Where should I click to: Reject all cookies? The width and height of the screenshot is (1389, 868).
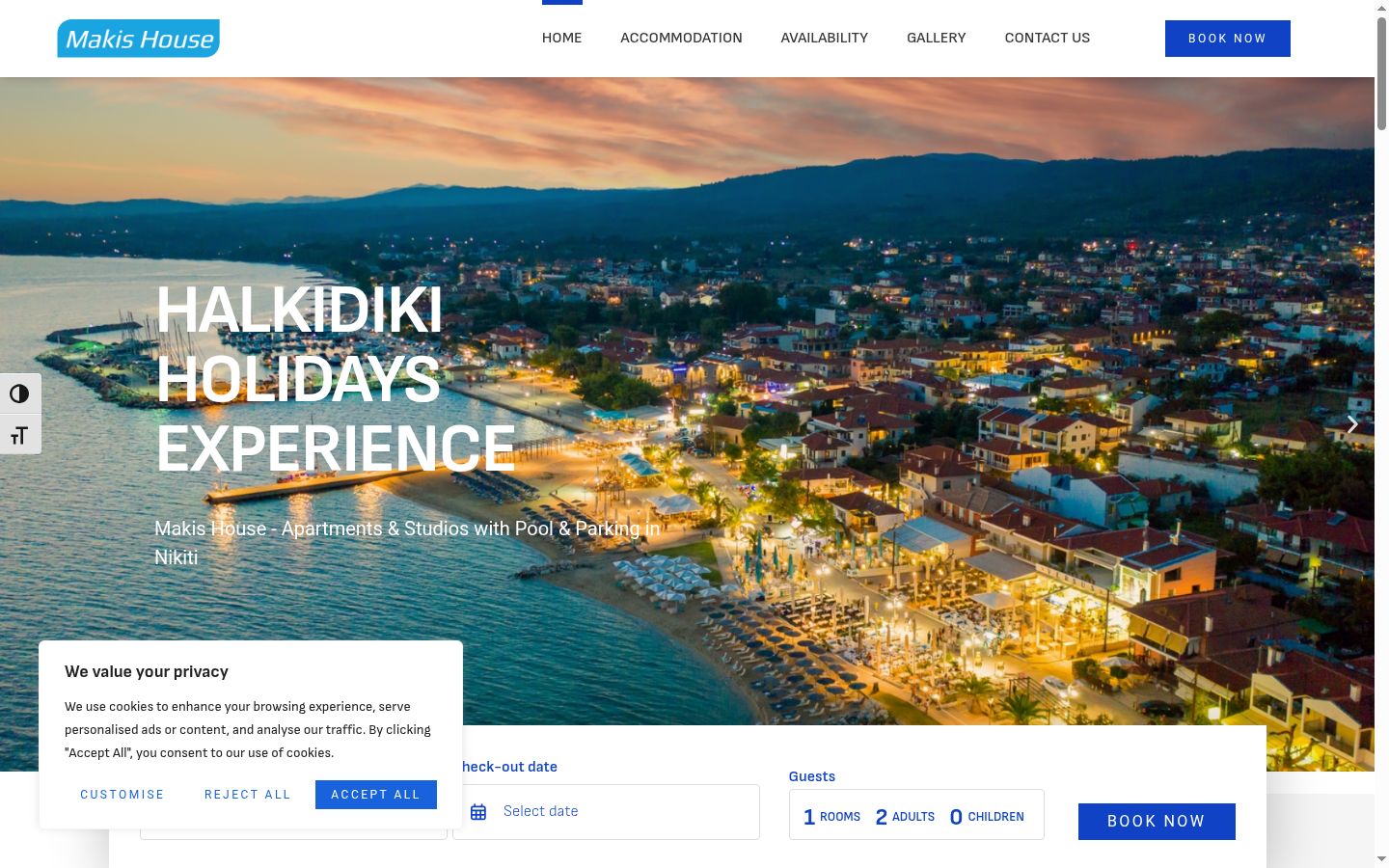tap(248, 795)
